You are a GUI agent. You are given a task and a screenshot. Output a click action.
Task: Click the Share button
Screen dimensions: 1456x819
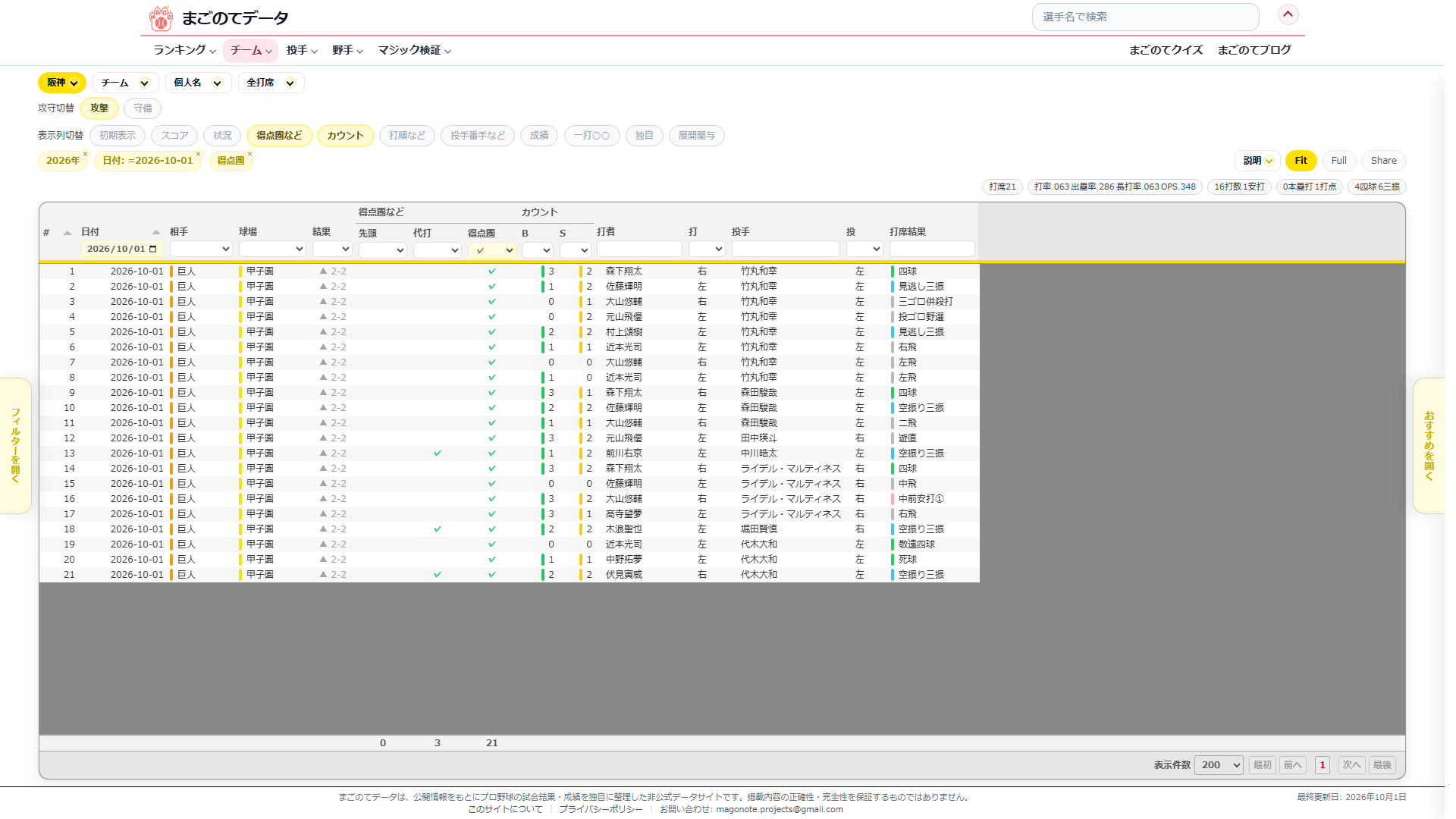click(1383, 161)
